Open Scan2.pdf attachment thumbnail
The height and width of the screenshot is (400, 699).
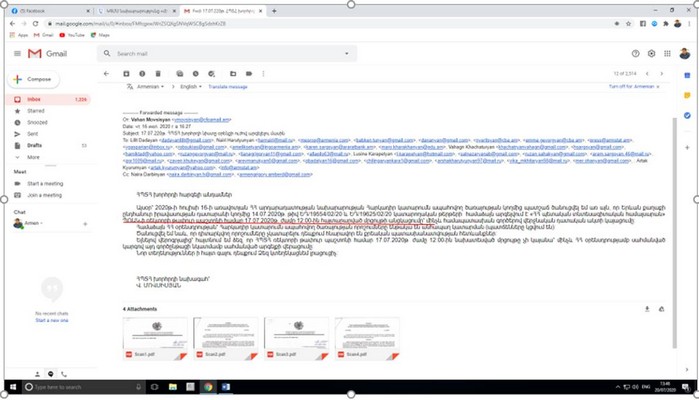coord(226,338)
